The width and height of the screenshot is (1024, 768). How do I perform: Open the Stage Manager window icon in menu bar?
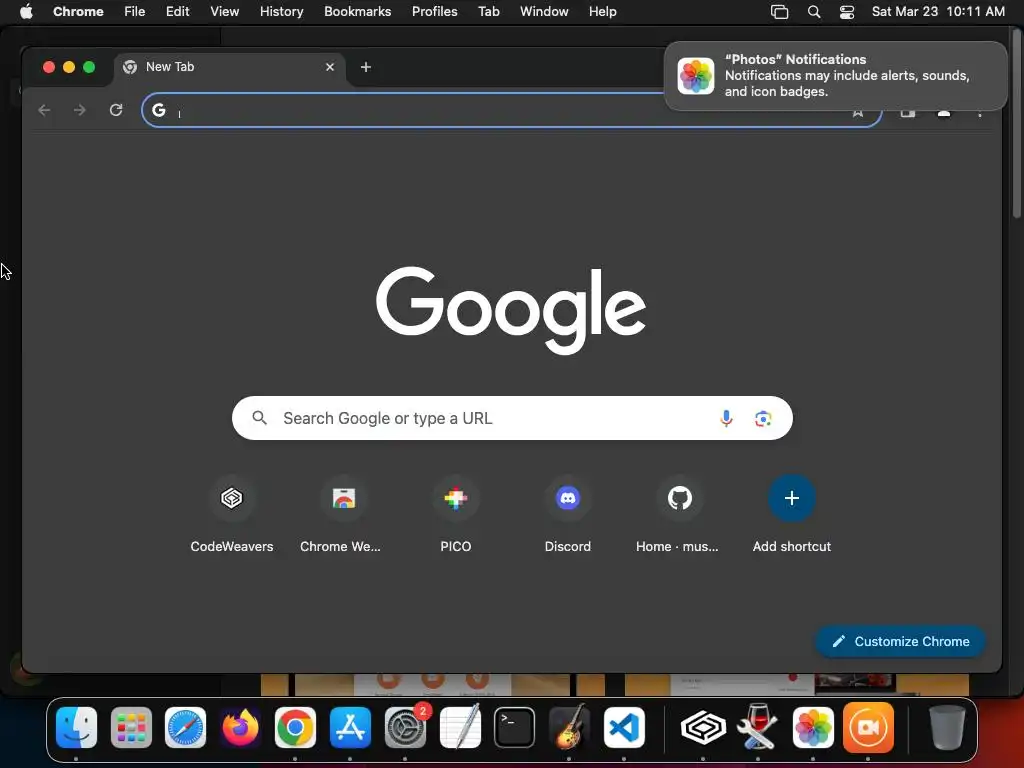click(779, 12)
